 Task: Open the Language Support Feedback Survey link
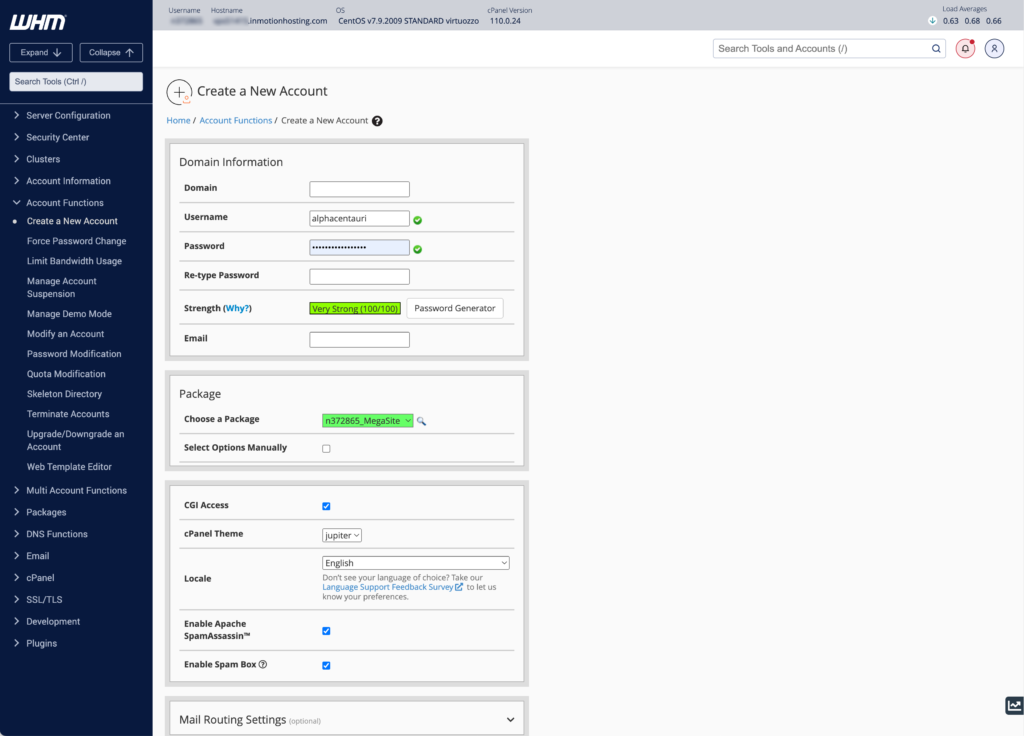388,587
